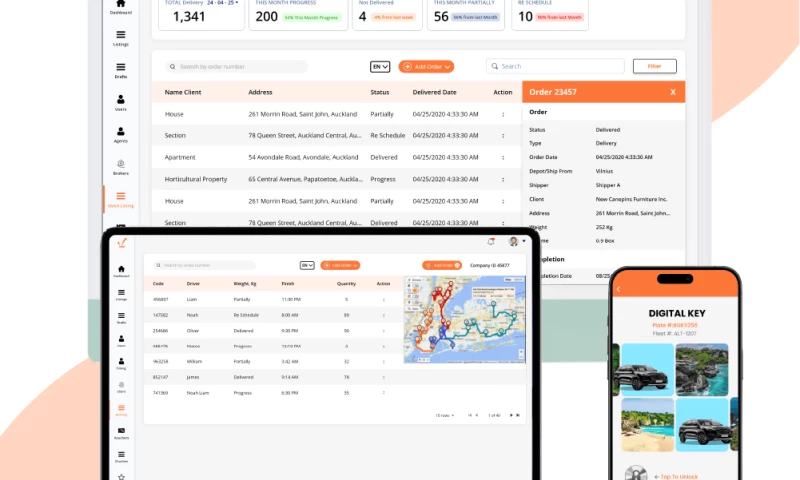
Task: Click the tablet app checkmark logo
Action: click(x=121, y=243)
